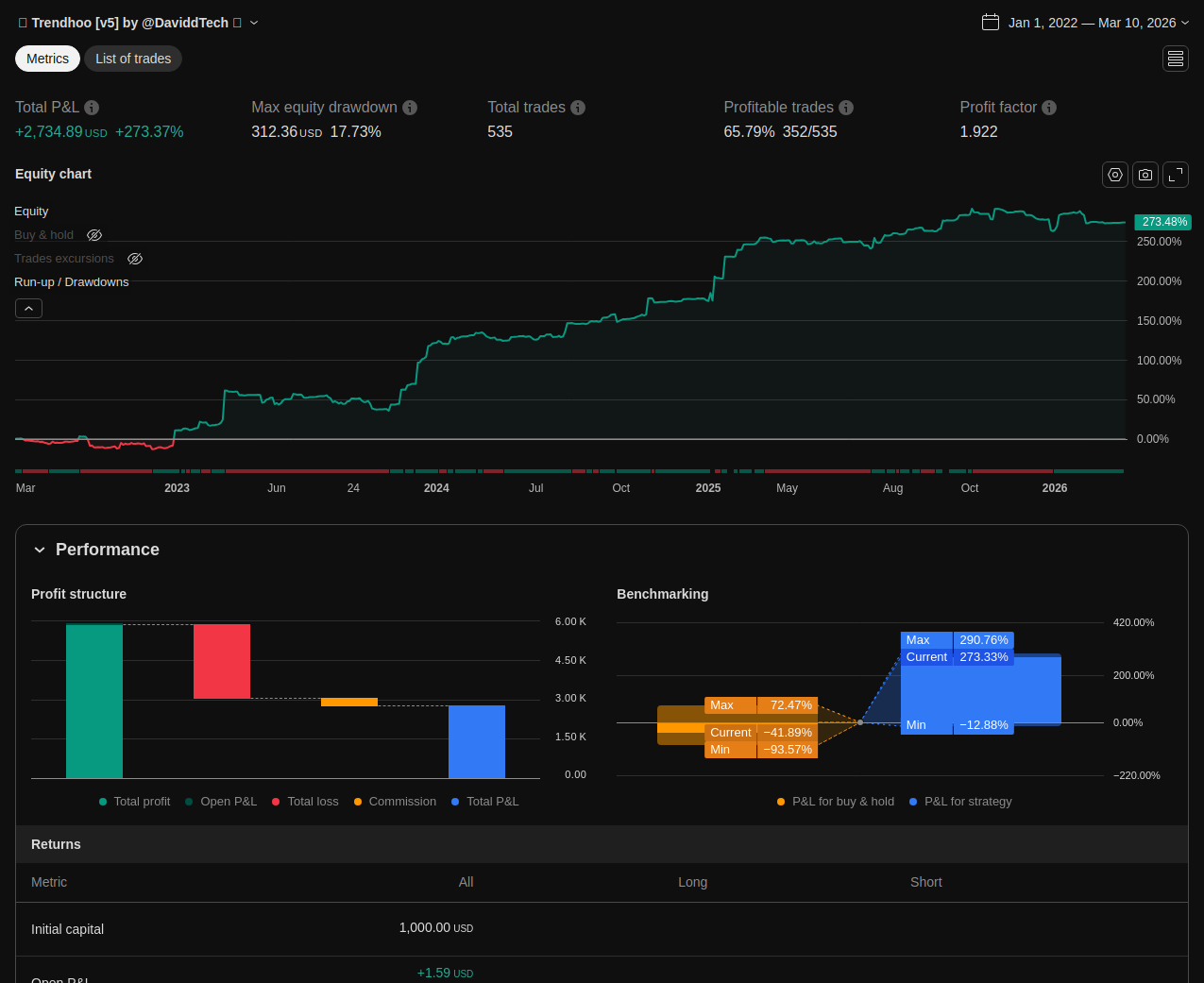Viewport: 1204px width, 983px height.
Task: Click the info icon beside Profit factor
Action: pos(1049,108)
